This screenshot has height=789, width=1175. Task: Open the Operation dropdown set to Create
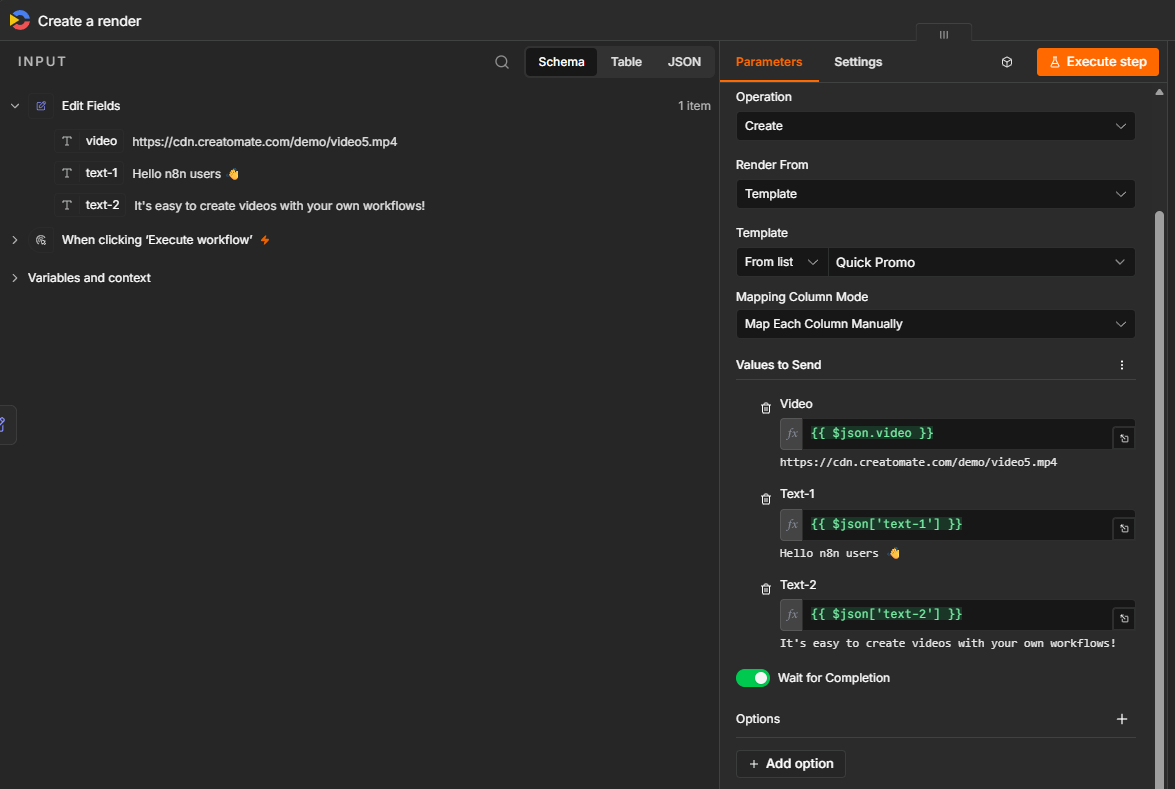click(934, 126)
